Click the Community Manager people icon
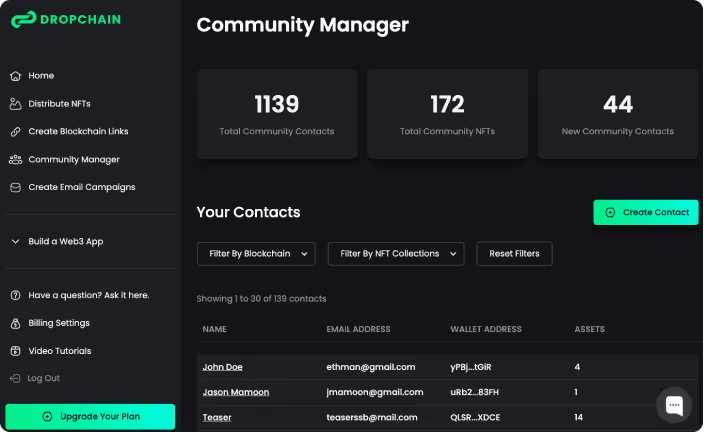Screen dimensions: 704x432 pyautogui.click(x=15, y=159)
